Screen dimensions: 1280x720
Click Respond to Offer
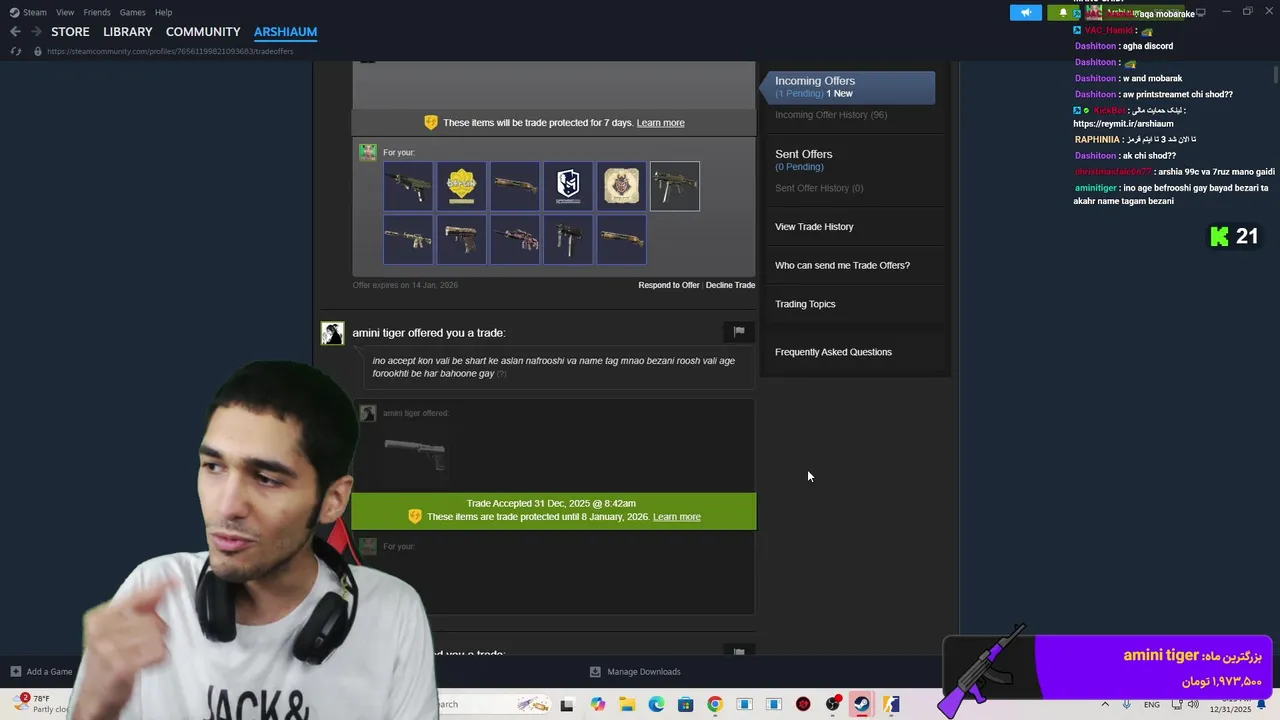coord(669,285)
